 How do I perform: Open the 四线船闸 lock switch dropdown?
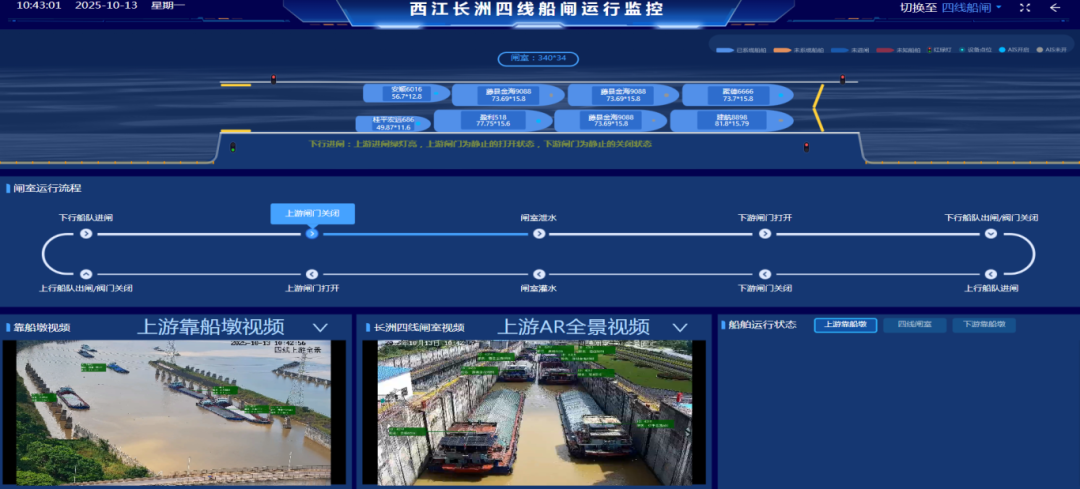[x=971, y=8]
